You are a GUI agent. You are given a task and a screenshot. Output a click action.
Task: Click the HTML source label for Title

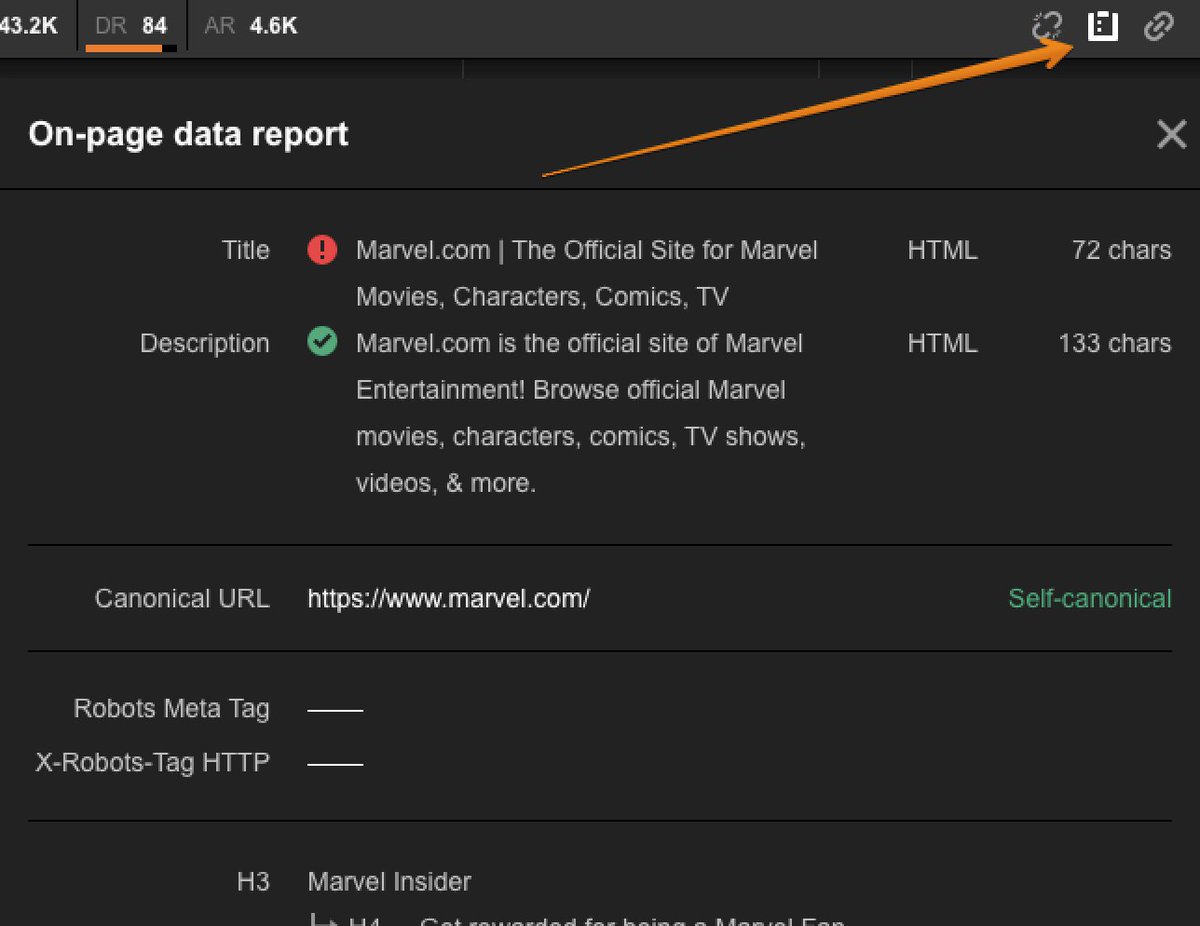(942, 250)
